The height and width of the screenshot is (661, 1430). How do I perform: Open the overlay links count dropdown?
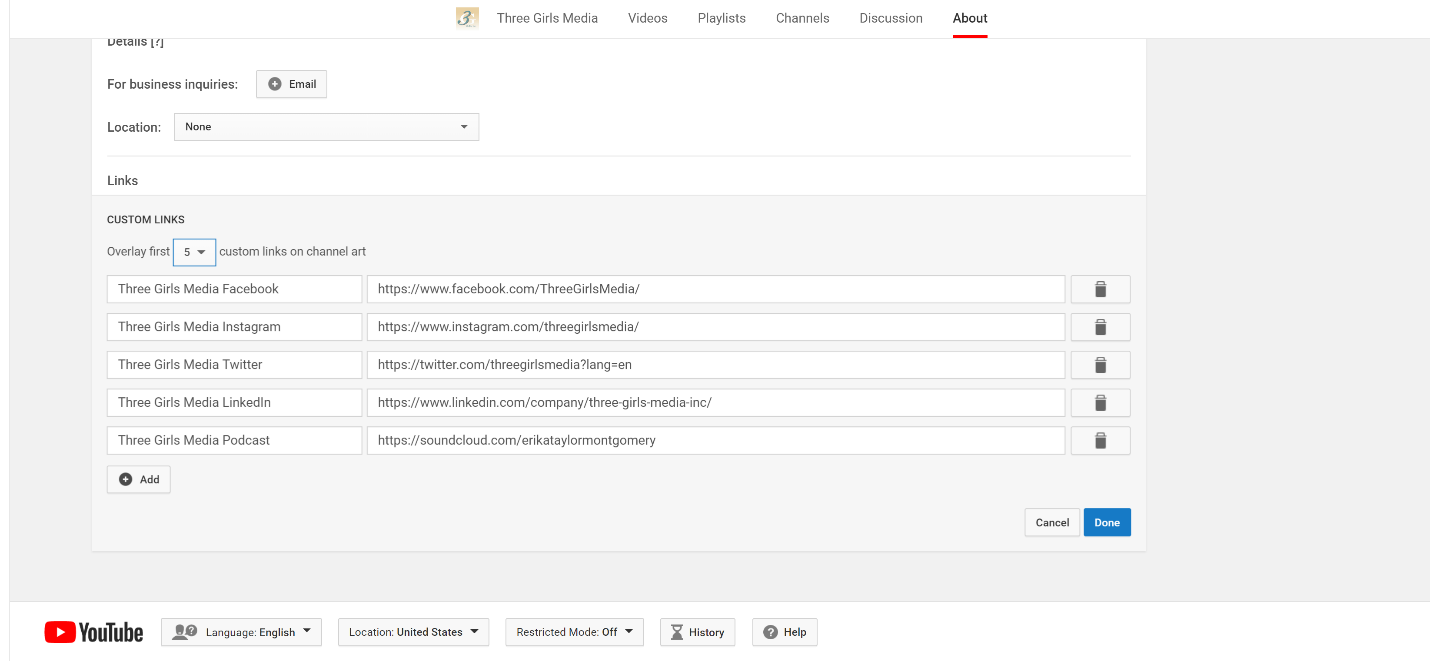tap(194, 252)
